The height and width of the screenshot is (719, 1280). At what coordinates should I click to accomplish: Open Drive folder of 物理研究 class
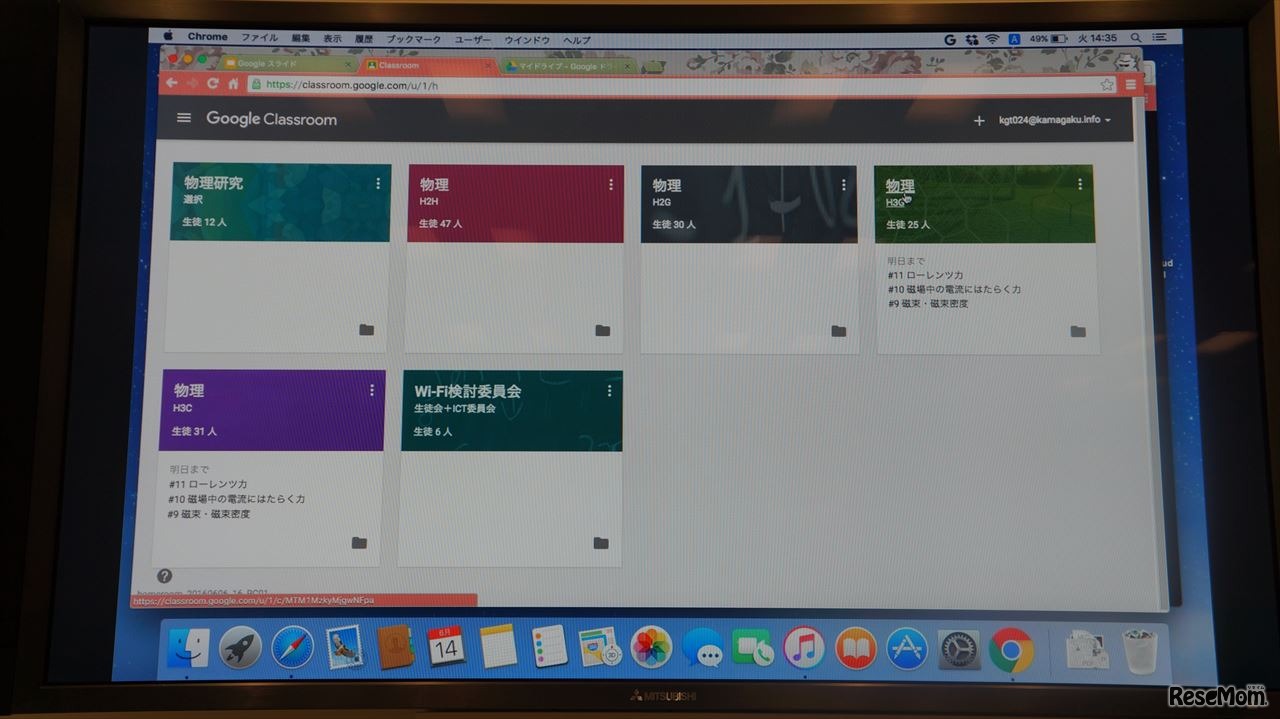tap(367, 329)
